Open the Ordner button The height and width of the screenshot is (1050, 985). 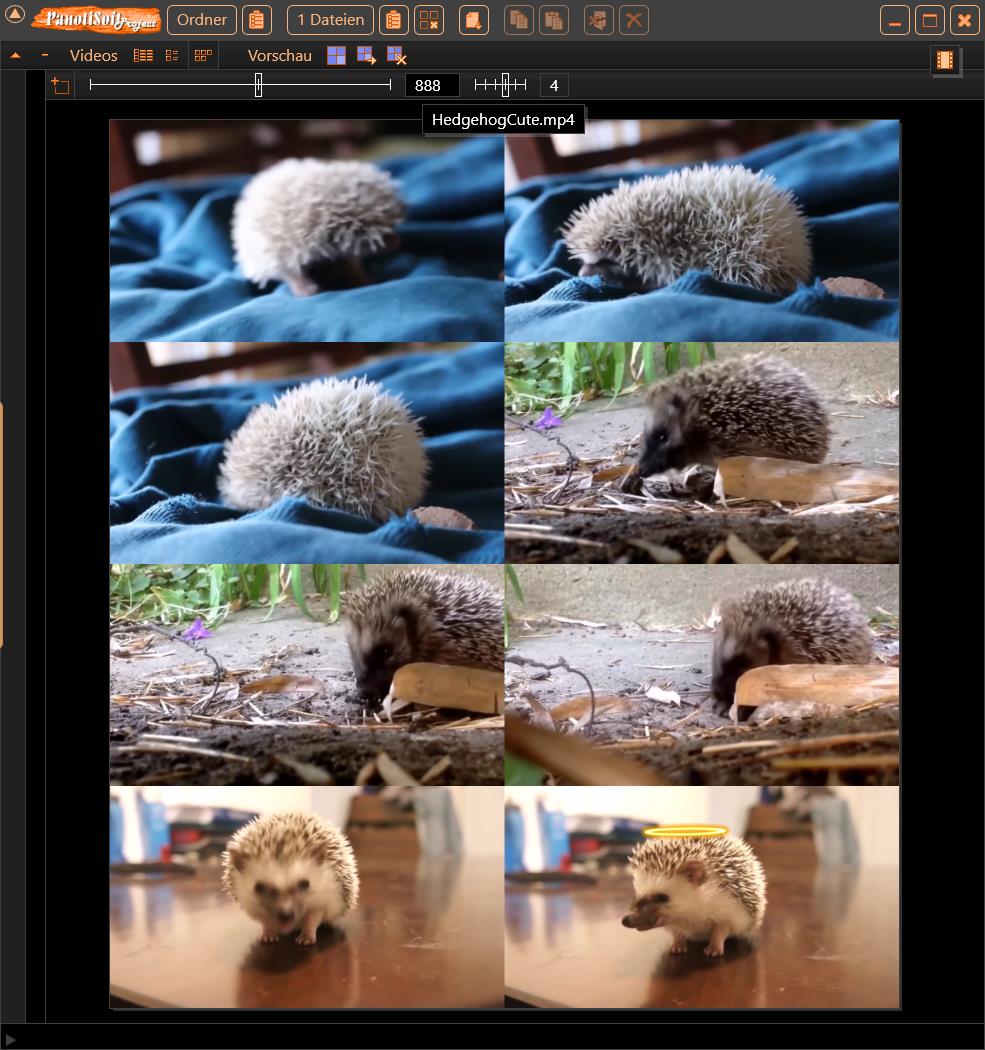(202, 19)
